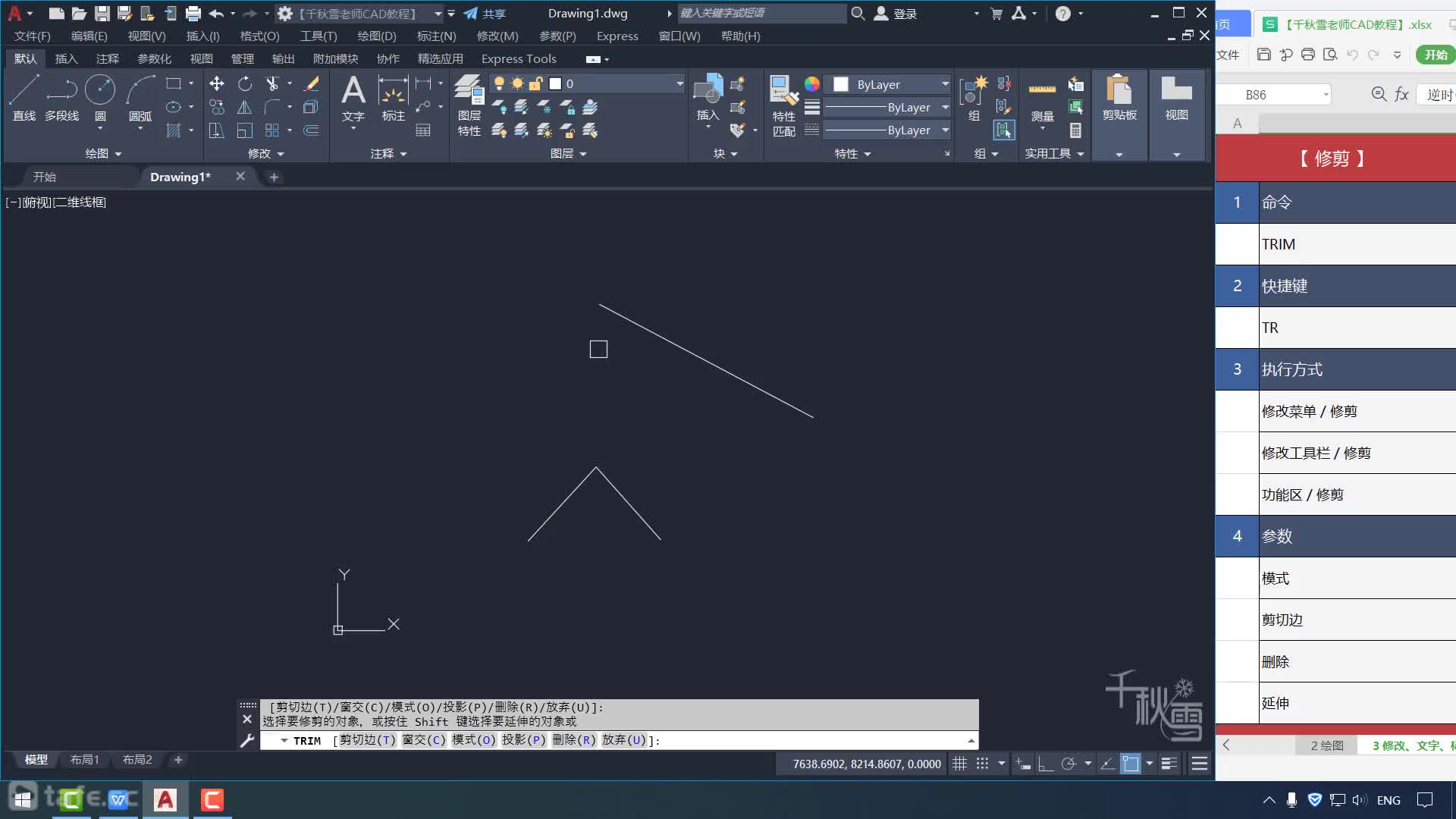Select the Arc (圆弧) tool
This screenshot has height=819, width=1456.
click(x=140, y=99)
